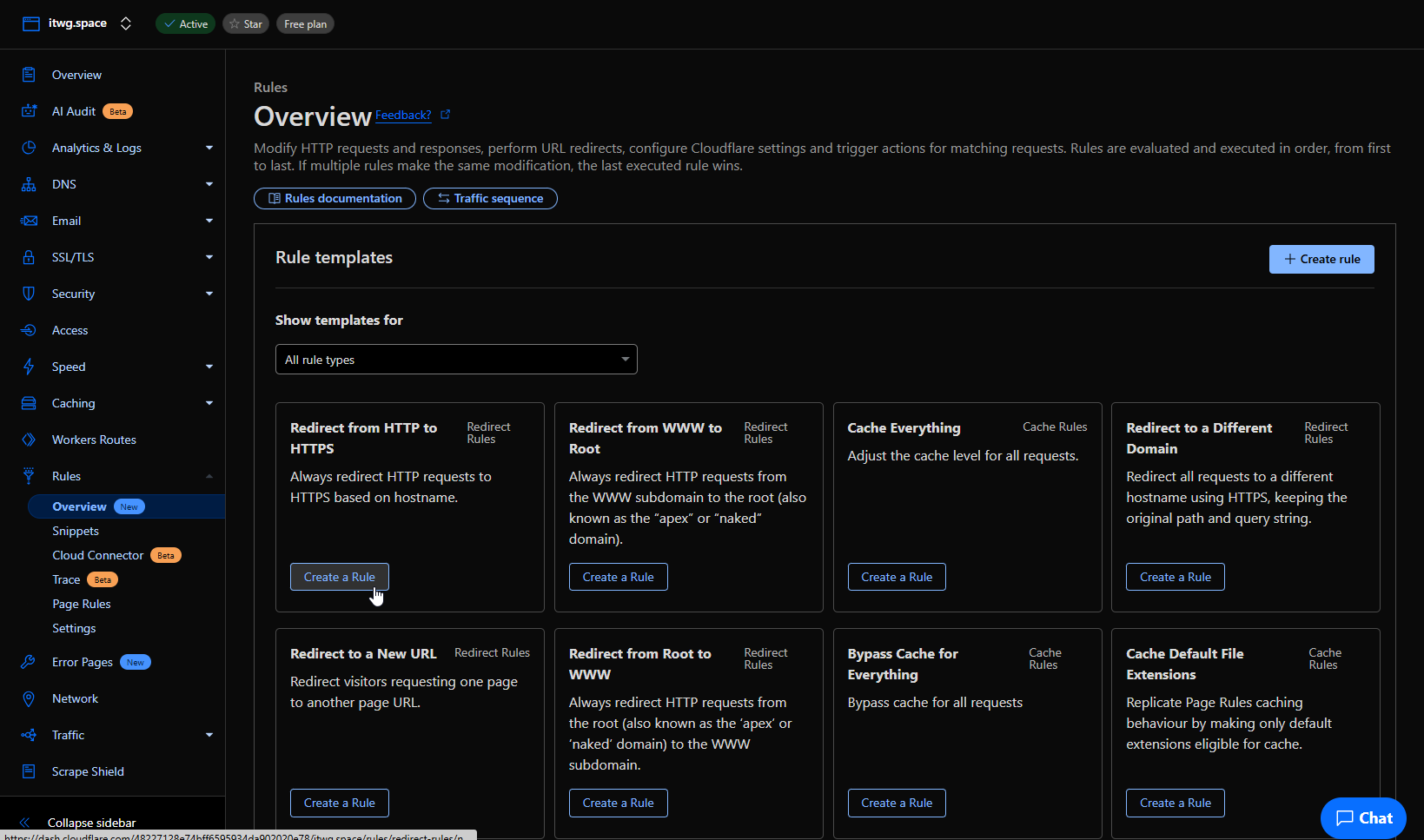Click the Analytics & Logs pie chart icon
Viewport: 1424px width, 840px height.
point(29,148)
